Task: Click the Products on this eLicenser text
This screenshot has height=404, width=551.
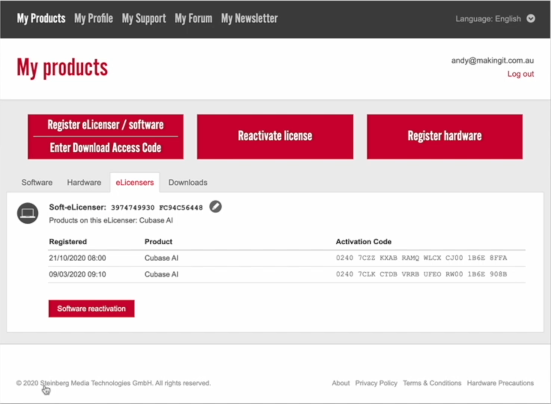Action: pos(111,220)
